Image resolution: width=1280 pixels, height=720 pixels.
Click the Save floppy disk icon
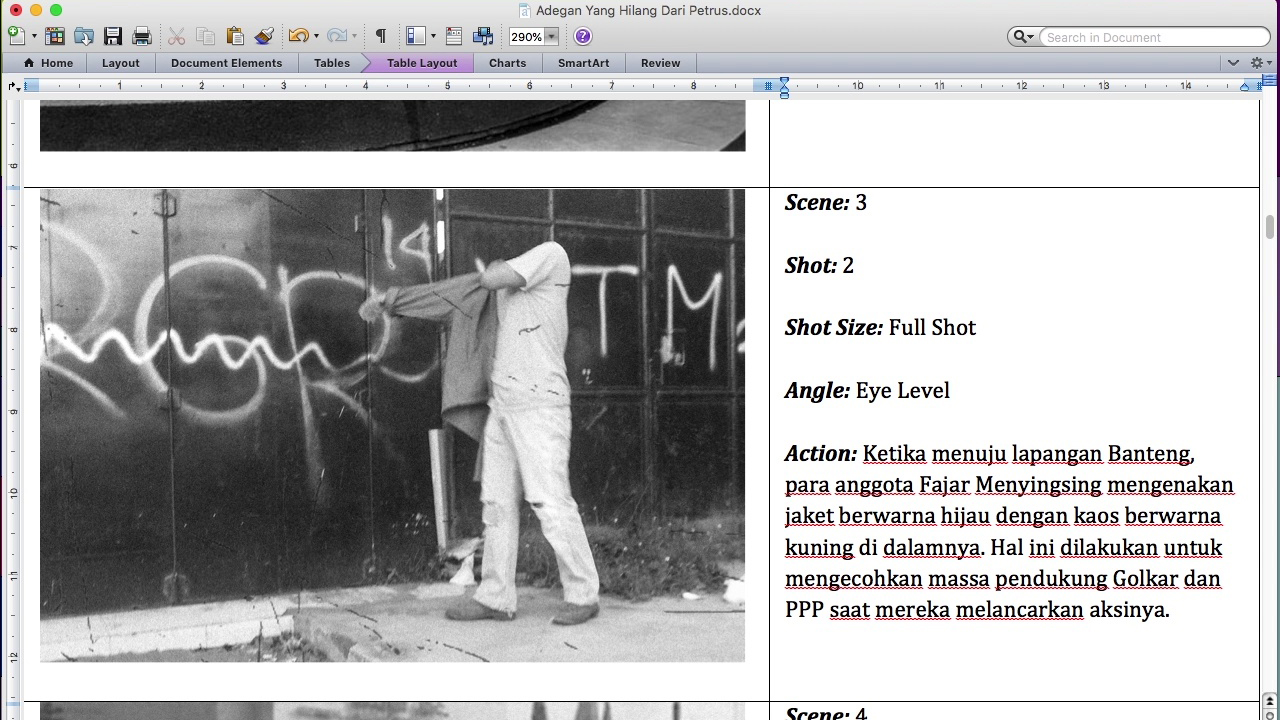tap(113, 36)
